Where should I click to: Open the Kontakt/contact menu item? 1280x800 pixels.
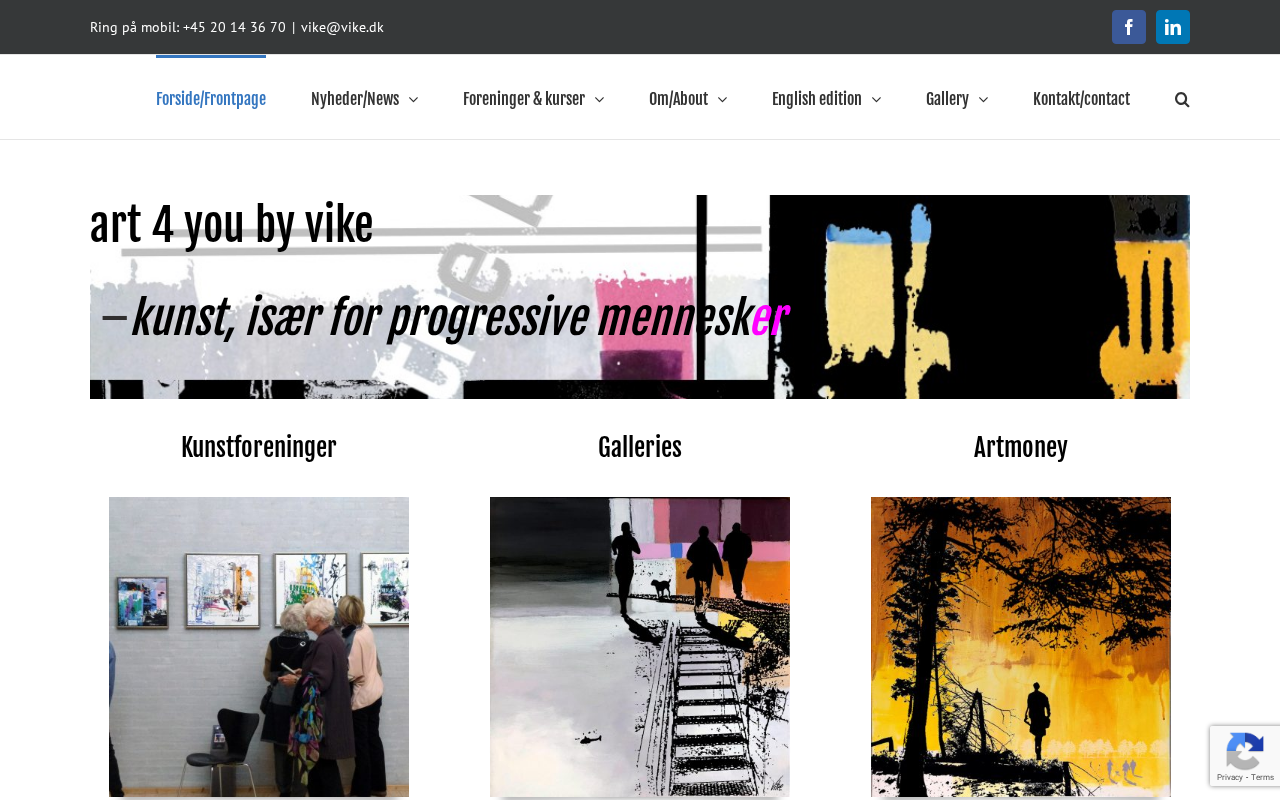pyautogui.click(x=1081, y=99)
